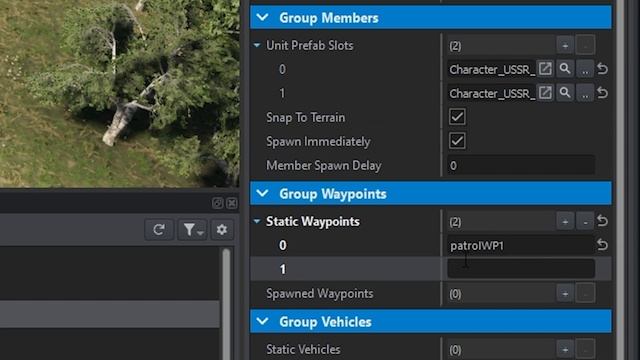Click Character_USSR_ field in slot 0
The width and height of the screenshot is (640, 360).
pos(491,69)
